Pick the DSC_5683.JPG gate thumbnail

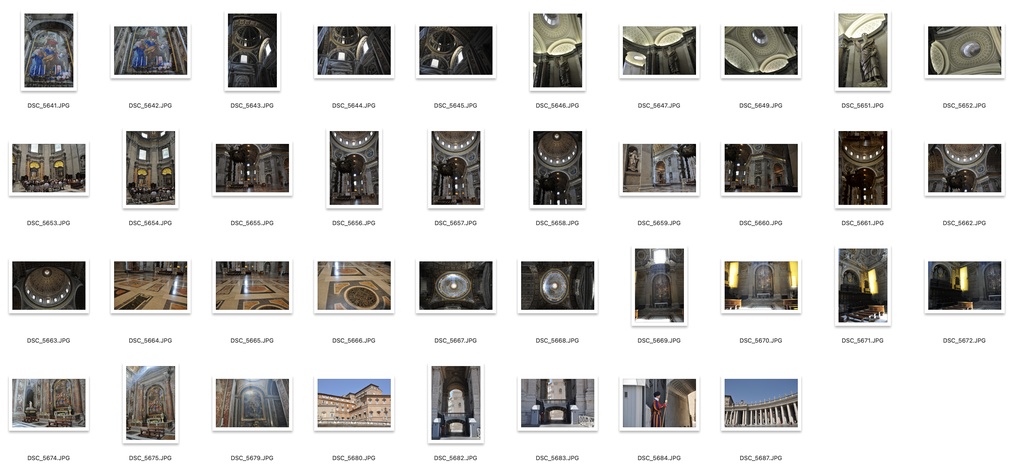pyautogui.click(x=557, y=403)
